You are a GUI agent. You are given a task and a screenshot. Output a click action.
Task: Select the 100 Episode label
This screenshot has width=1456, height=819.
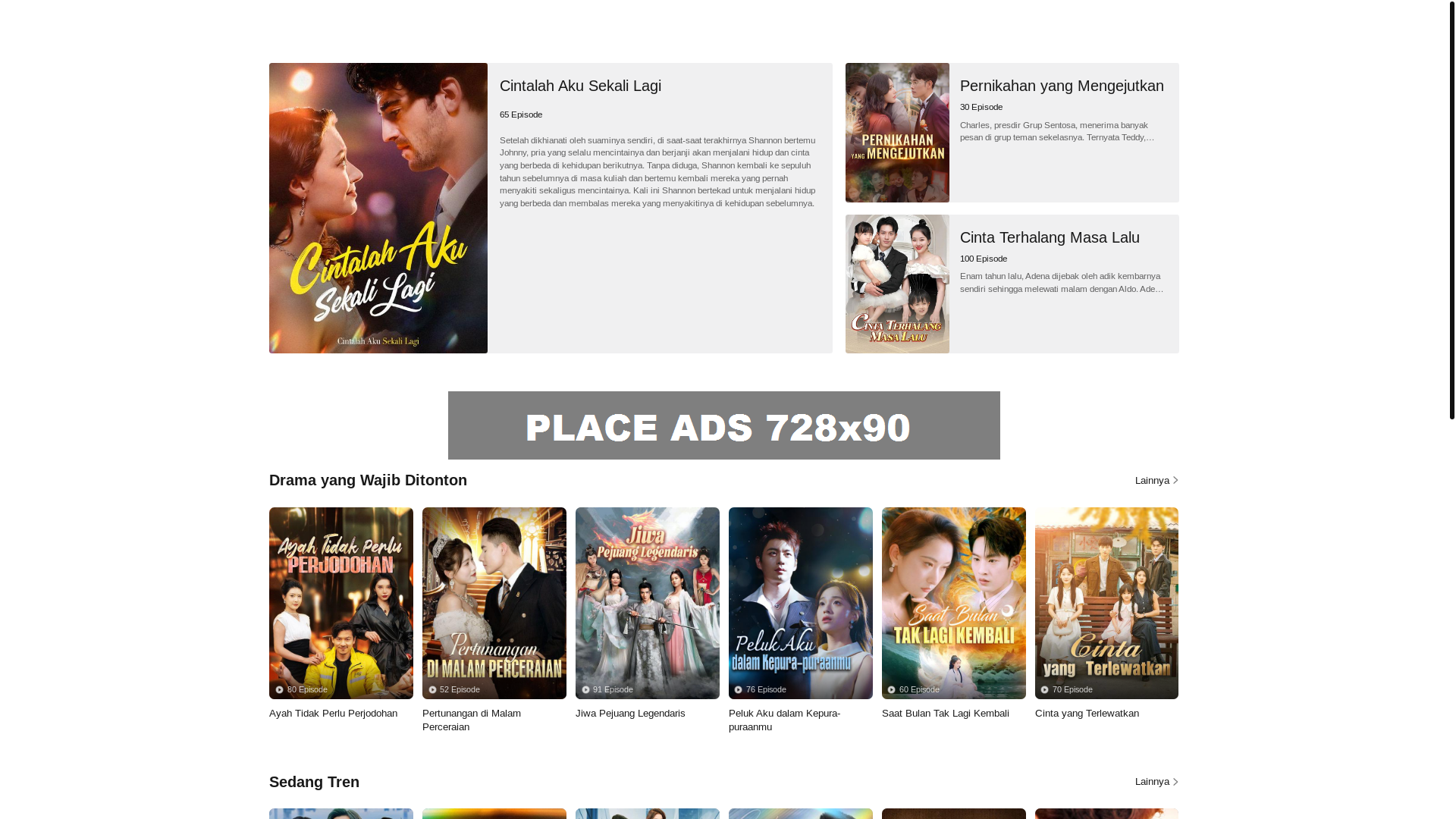click(984, 259)
